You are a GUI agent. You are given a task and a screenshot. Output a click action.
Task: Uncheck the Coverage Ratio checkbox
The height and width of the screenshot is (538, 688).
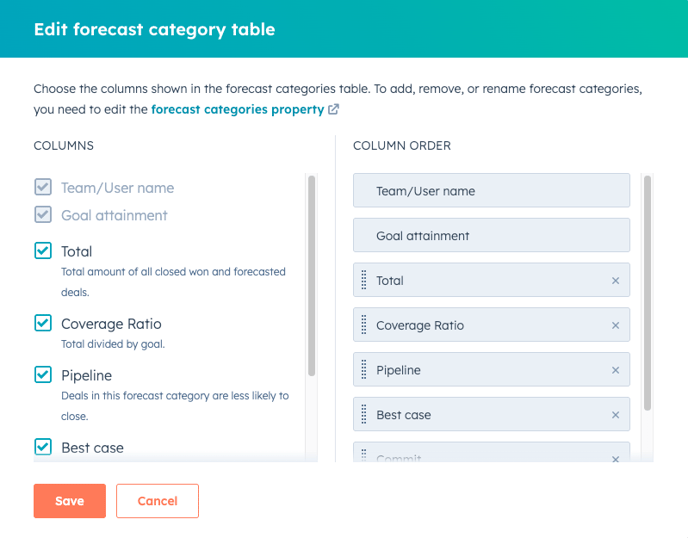[x=43, y=323]
